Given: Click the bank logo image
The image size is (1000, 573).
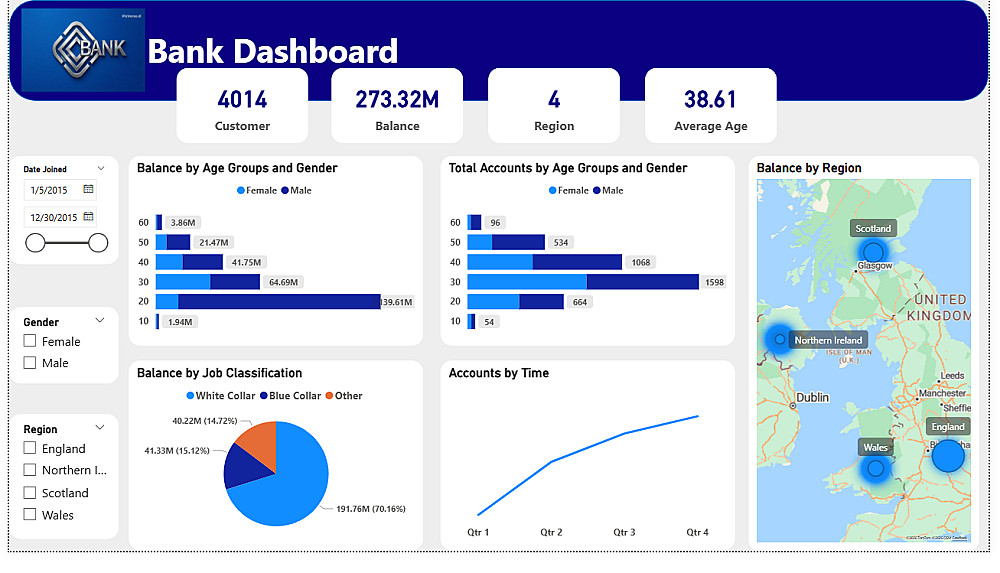Looking at the screenshot, I should [83, 50].
